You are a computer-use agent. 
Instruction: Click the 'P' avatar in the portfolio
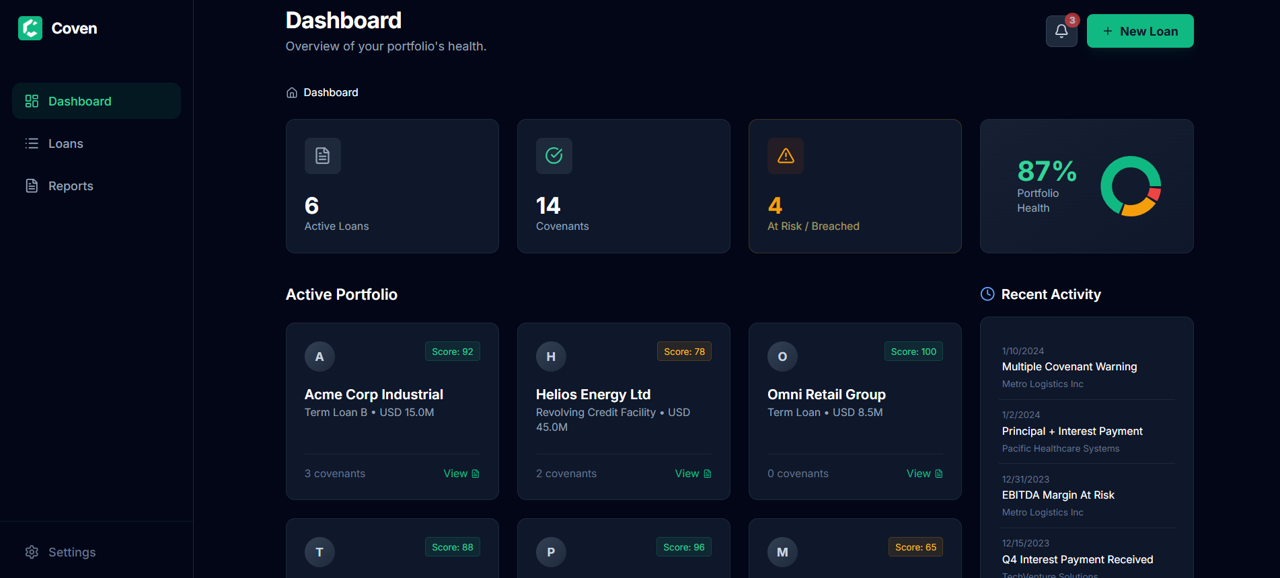[551, 552]
